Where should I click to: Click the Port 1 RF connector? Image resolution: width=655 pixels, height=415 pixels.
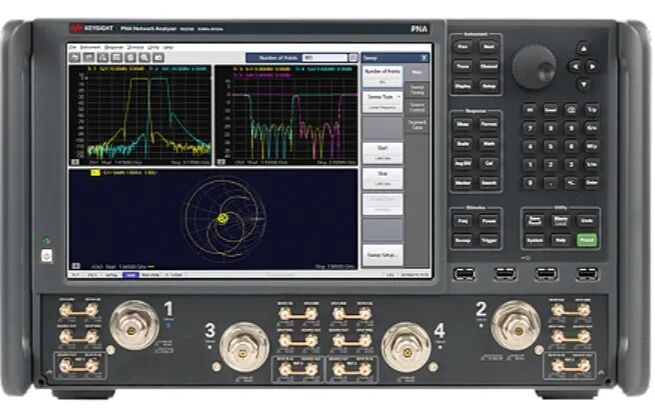click(x=134, y=325)
